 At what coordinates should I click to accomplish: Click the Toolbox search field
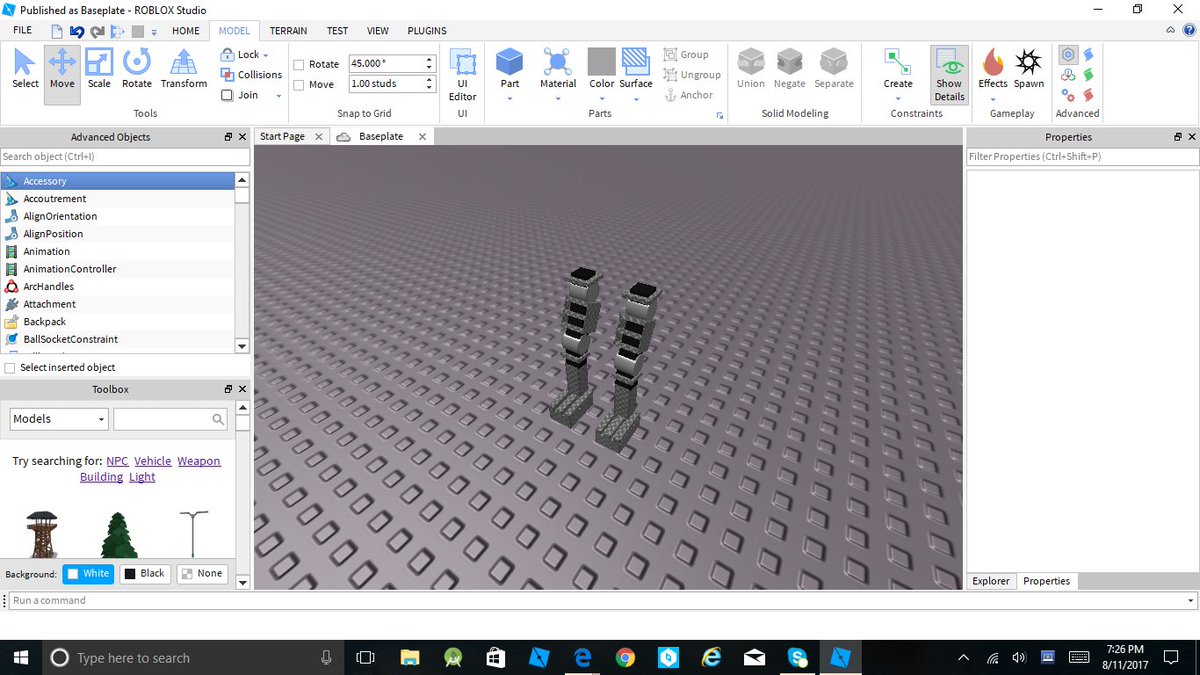(x=171, y=419)
